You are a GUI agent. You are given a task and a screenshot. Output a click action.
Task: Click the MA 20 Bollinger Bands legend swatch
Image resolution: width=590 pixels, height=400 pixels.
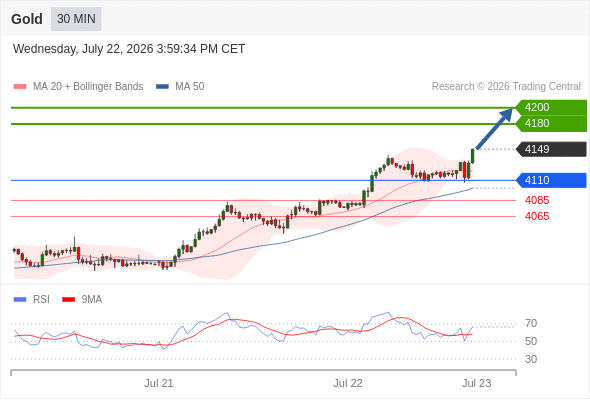(20, 87)
